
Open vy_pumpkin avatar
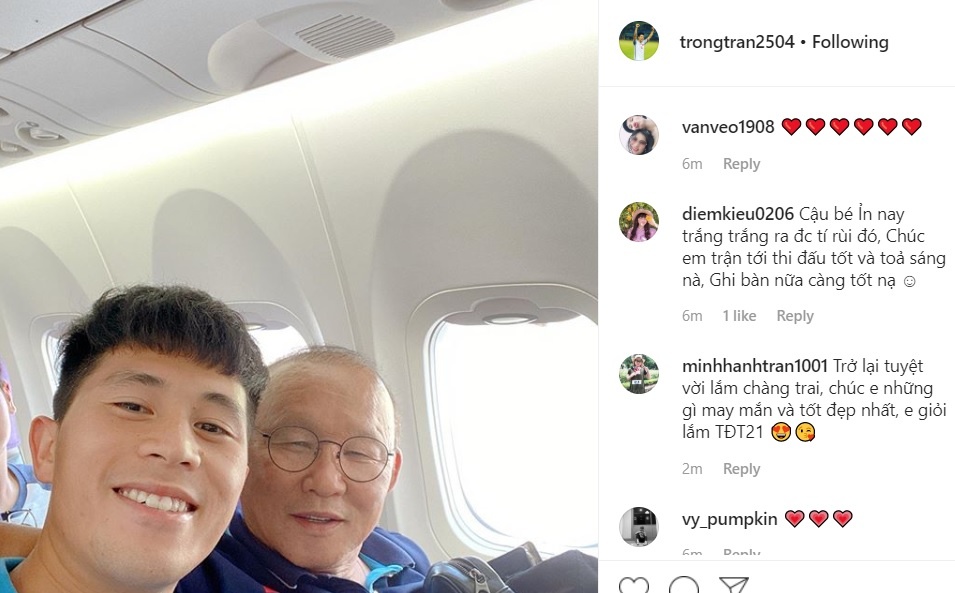click(639, 527)
